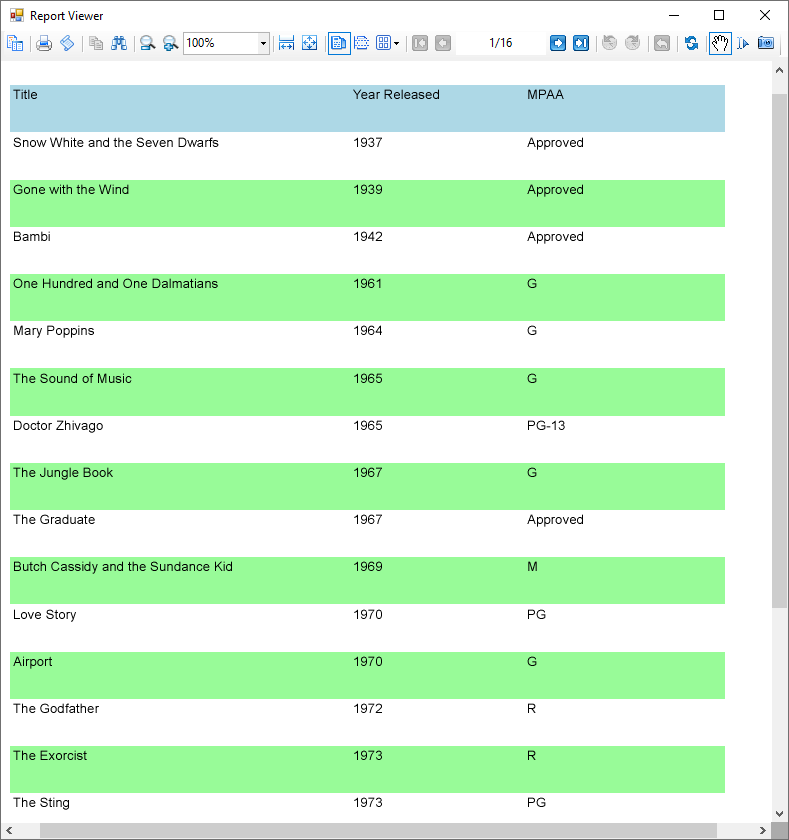Click inside the 100% zoom field
This screenshot has width=789, height=840.
coord(221,43)
